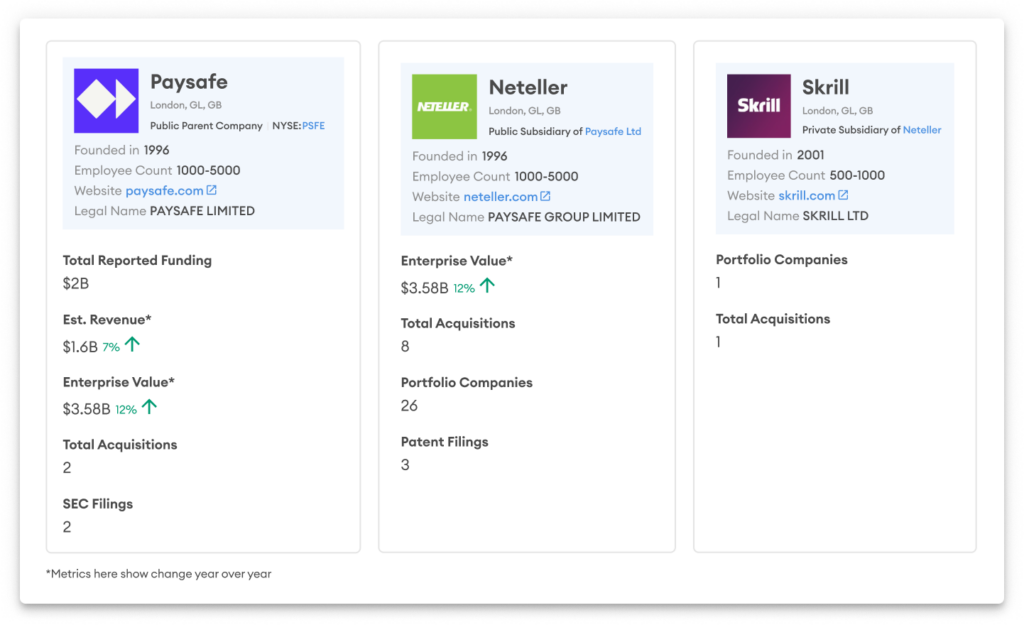Image resolution: width=1024 pixels, height=625 pixels.
Task: Click Paysafe's Total Acquisitions label
Action: click(120, 444)
